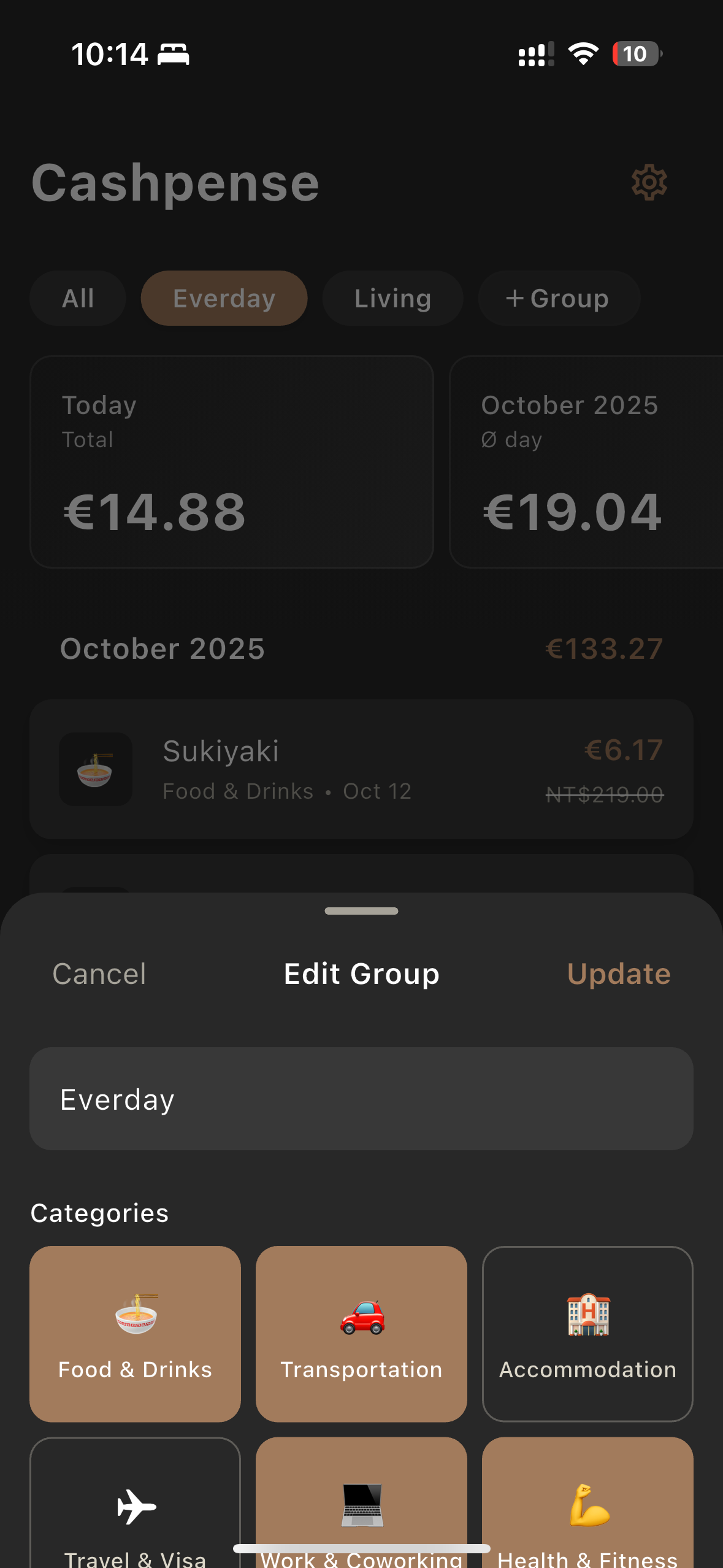723x1568 pixels.
Task: Add a new group with + Group
Action: [559, 299]
